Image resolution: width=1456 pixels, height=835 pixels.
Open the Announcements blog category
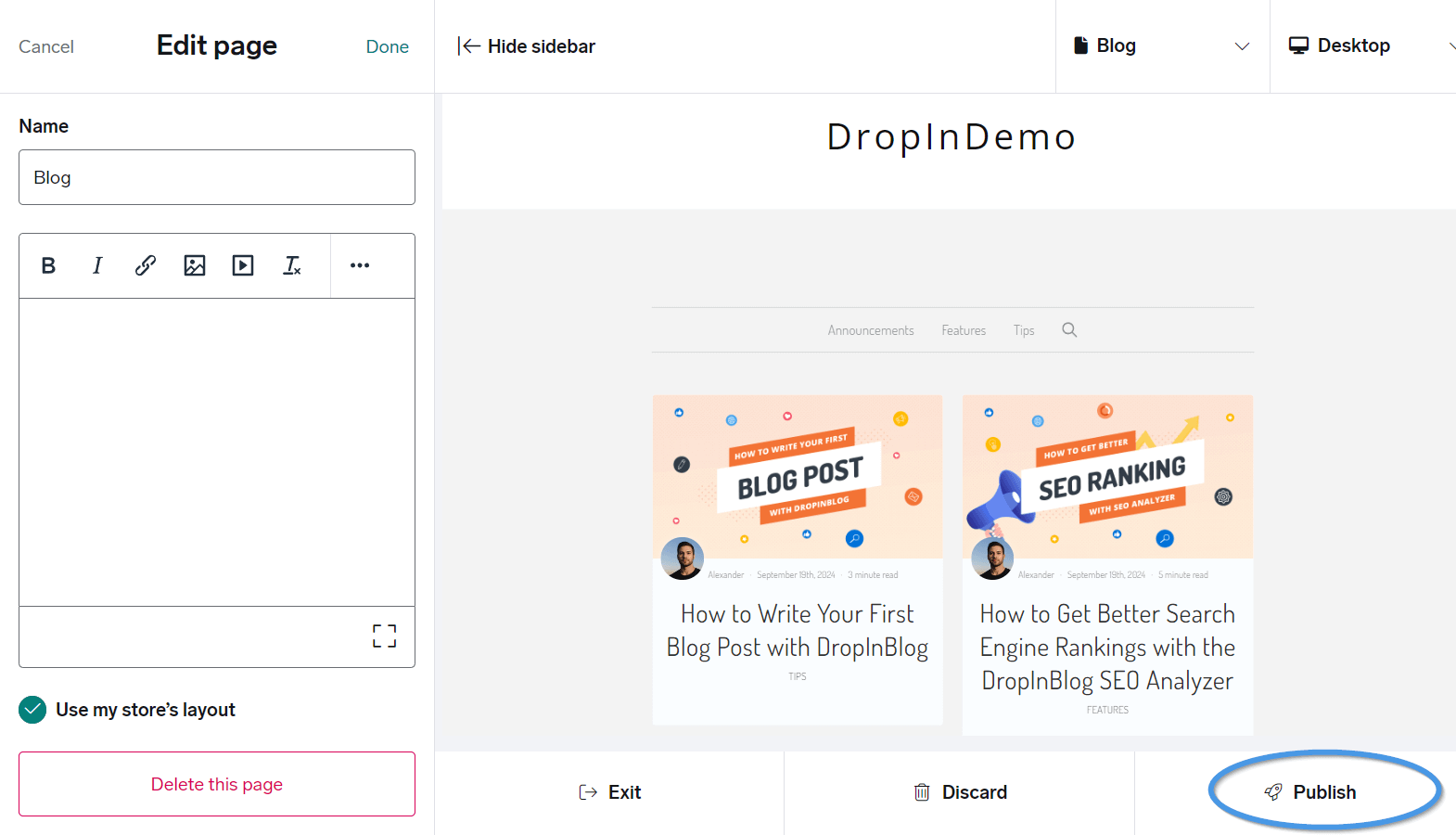tap(871, 330)
